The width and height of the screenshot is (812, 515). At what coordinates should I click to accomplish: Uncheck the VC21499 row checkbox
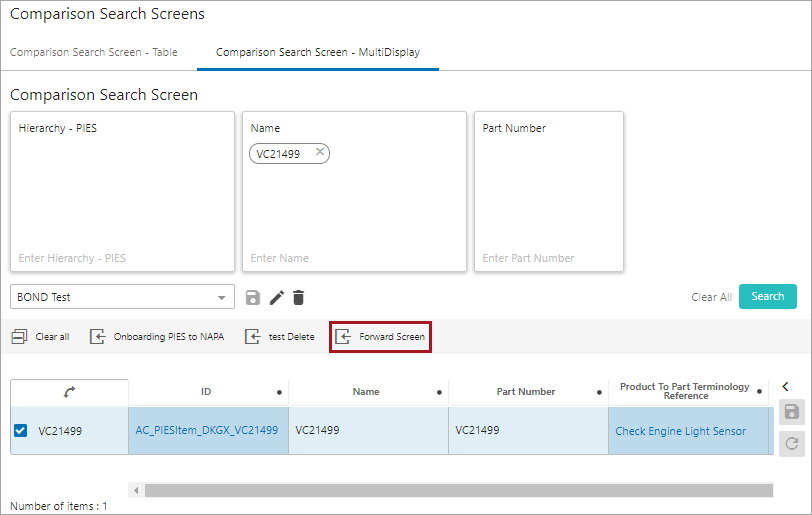click(x=21, y=431)
